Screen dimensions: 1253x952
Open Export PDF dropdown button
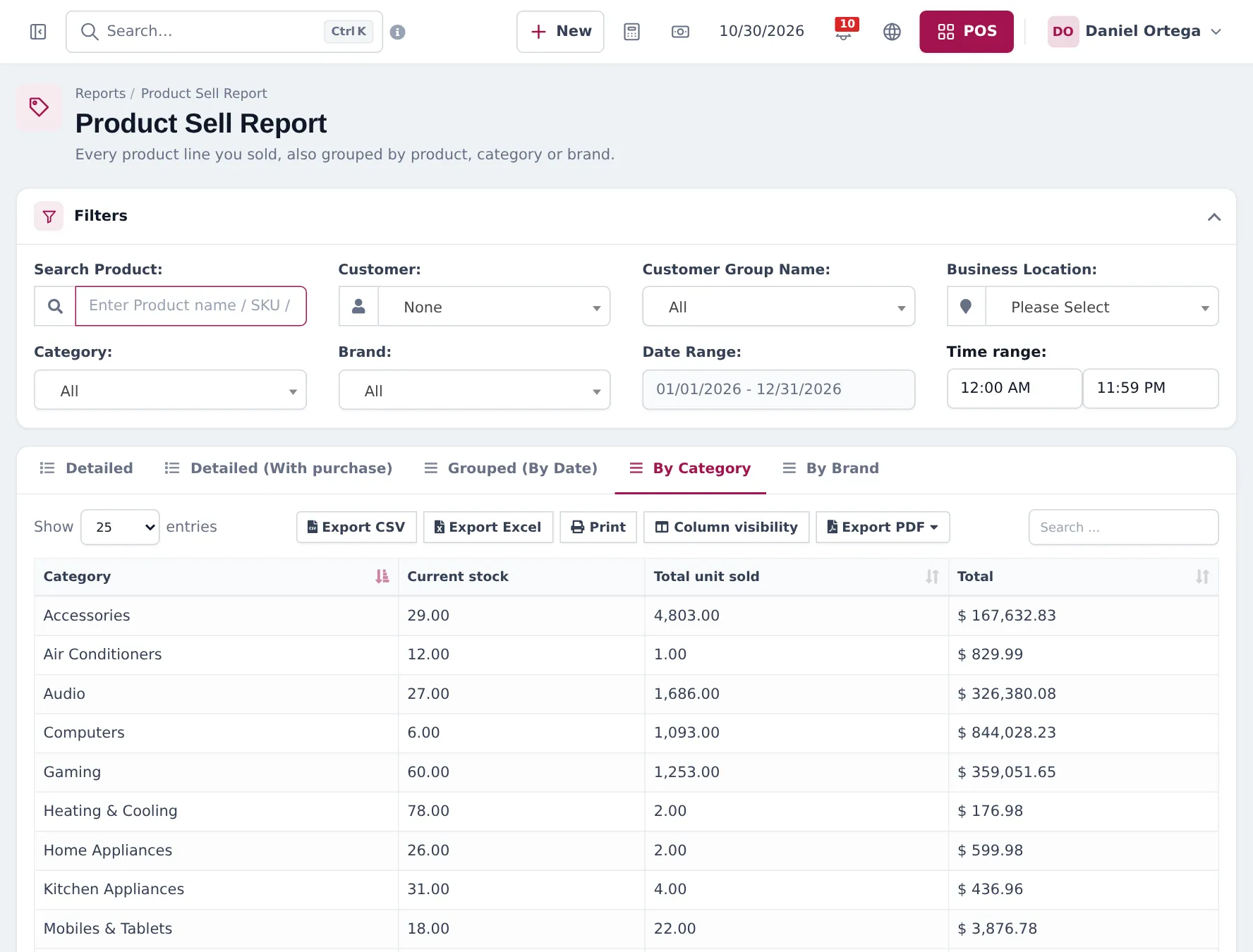883,527
